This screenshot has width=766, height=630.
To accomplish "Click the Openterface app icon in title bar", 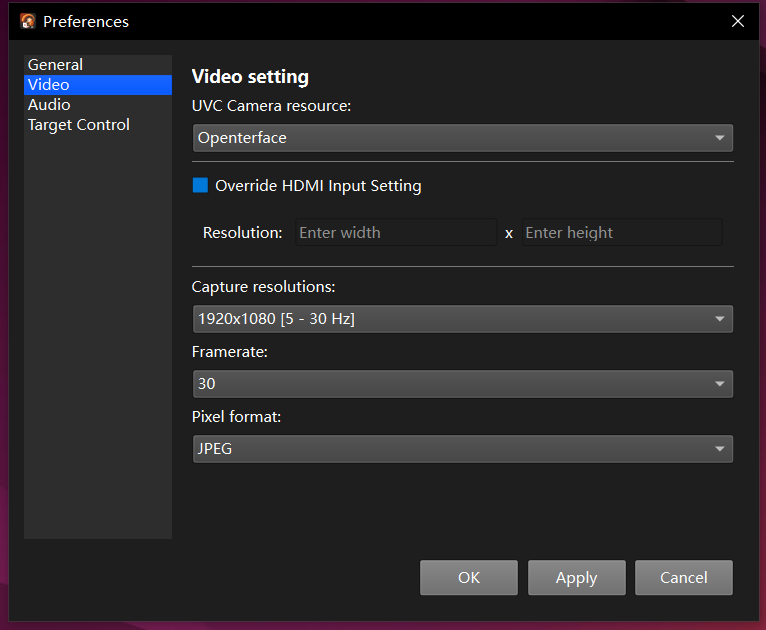I will 28,21.
